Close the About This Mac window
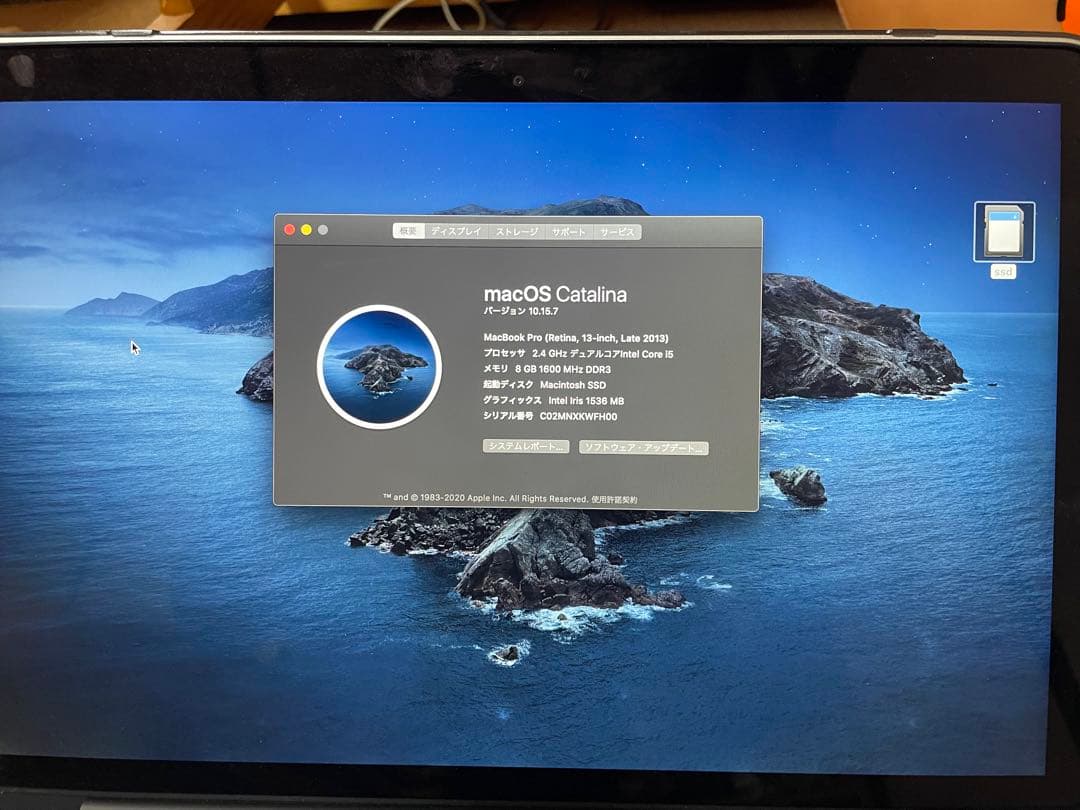The height and width of the screenshot is (810, 1080). coord(290,229)
